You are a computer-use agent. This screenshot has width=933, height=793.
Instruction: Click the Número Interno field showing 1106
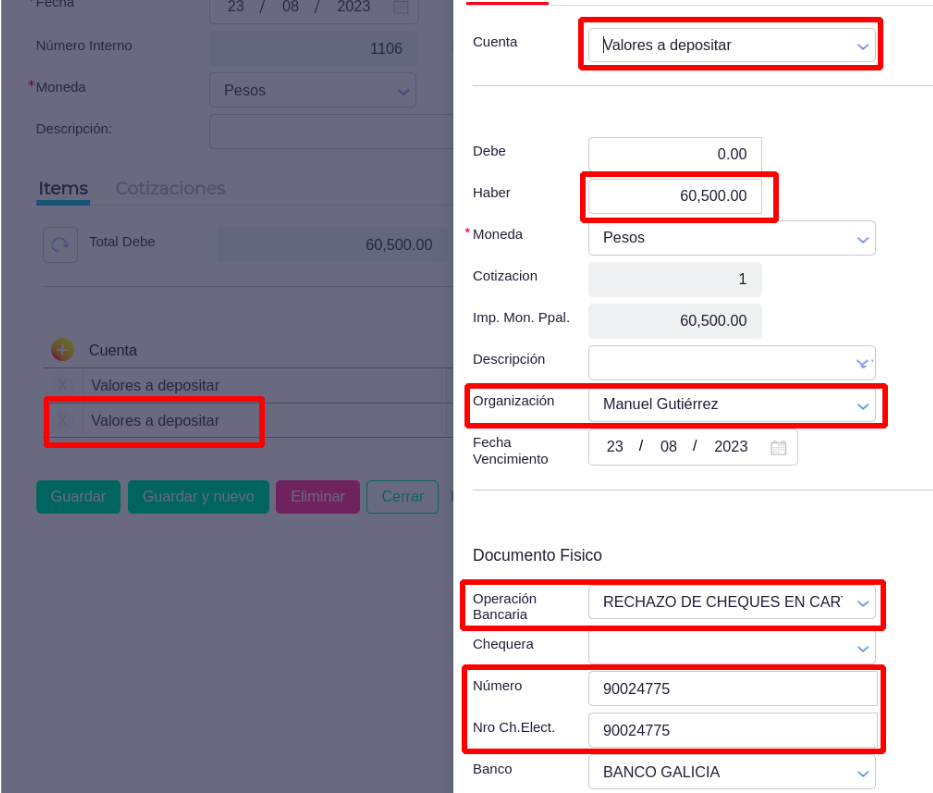pyautogui.click(x=312, y=48)
